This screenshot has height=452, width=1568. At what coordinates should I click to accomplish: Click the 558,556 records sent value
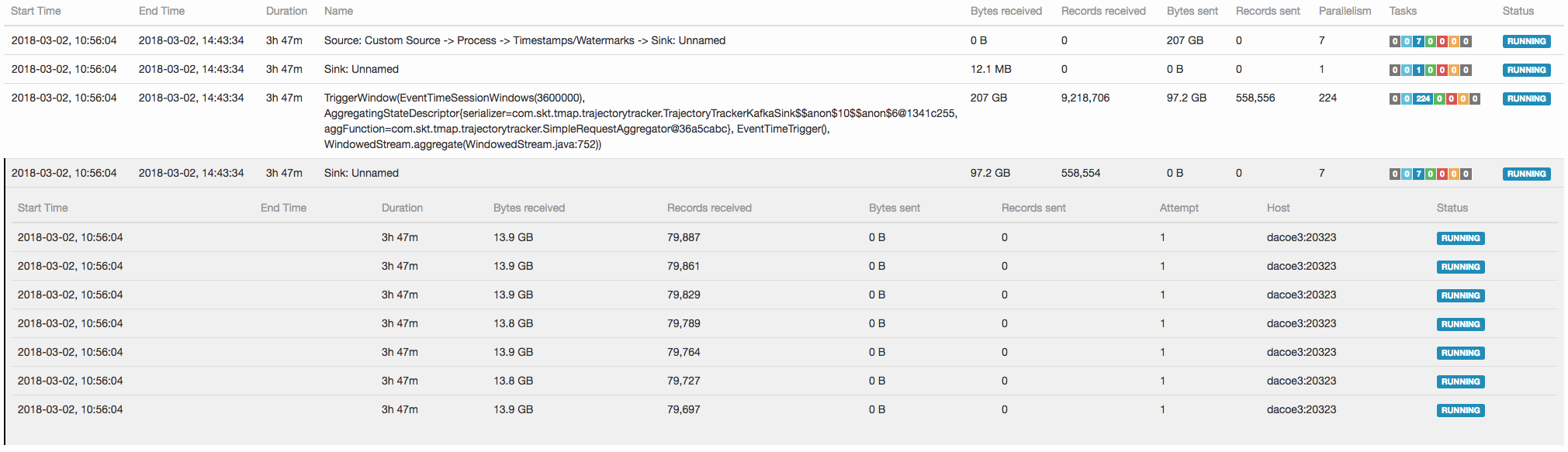(x=1255, y=98)
